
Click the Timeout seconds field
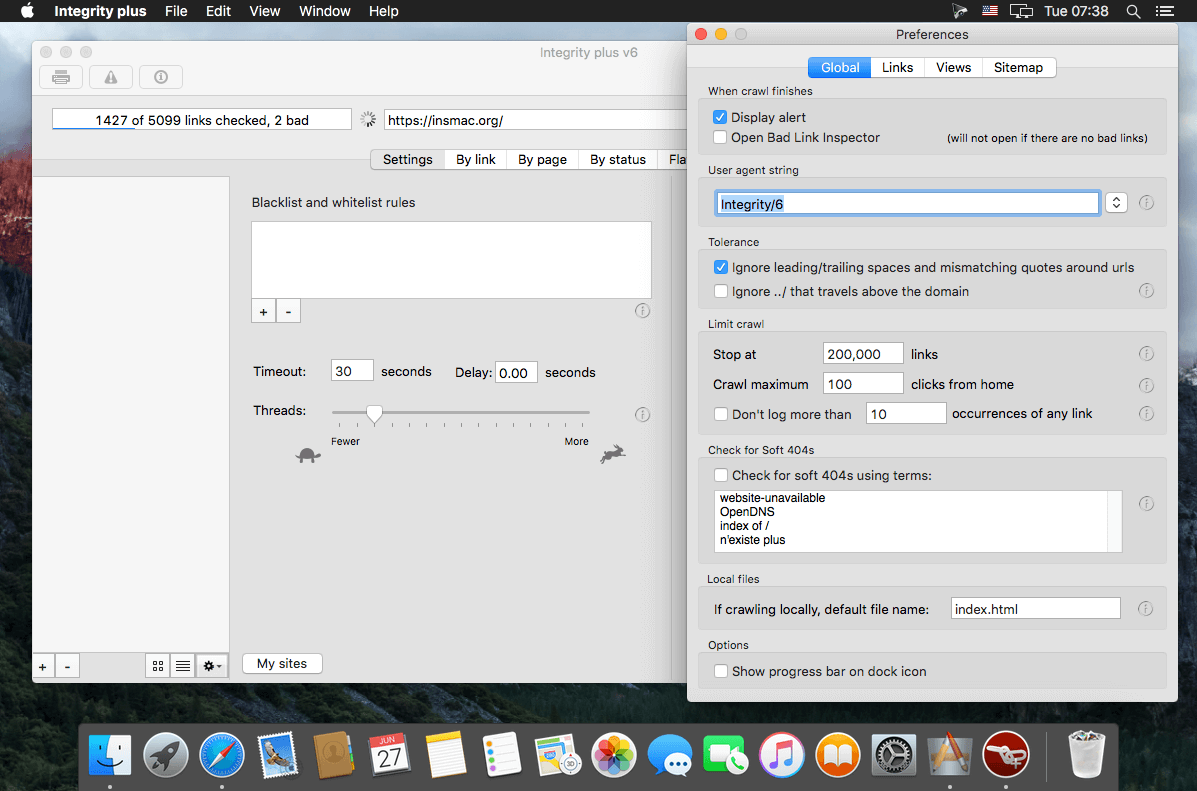[352, 371]
